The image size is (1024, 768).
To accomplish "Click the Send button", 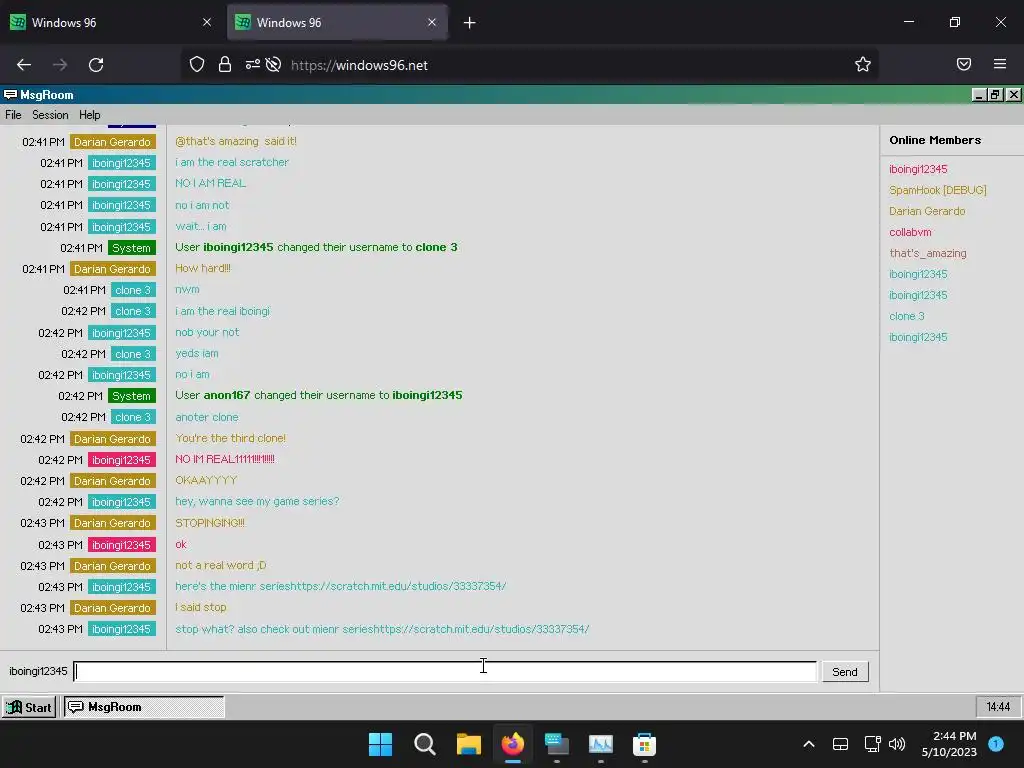I will point(844,671).
